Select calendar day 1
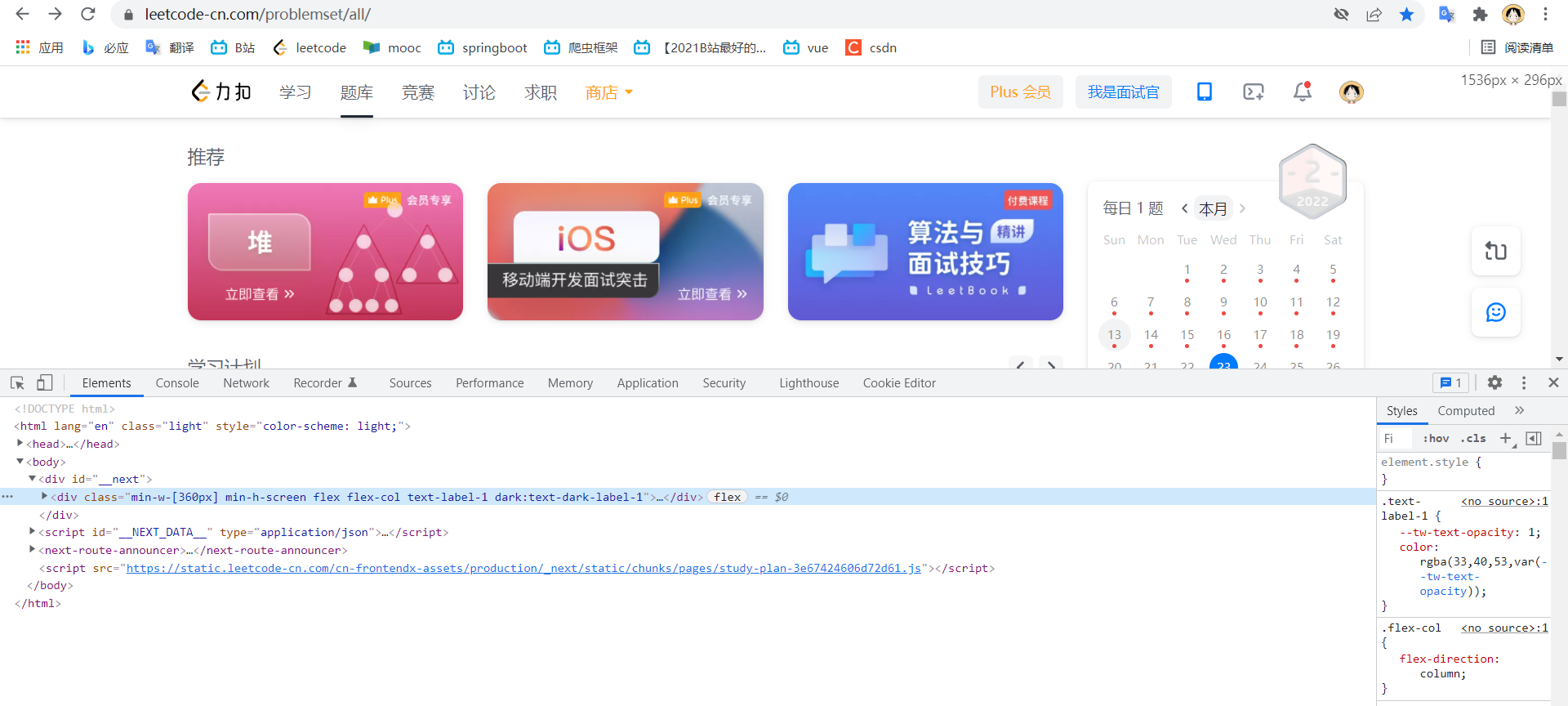 click(x=1187, y=270)
